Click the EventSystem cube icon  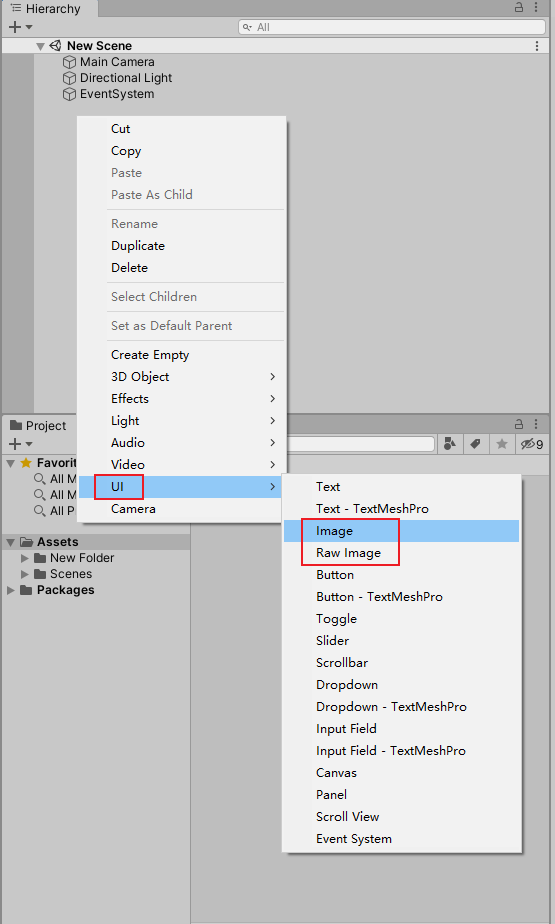point(70,94)
